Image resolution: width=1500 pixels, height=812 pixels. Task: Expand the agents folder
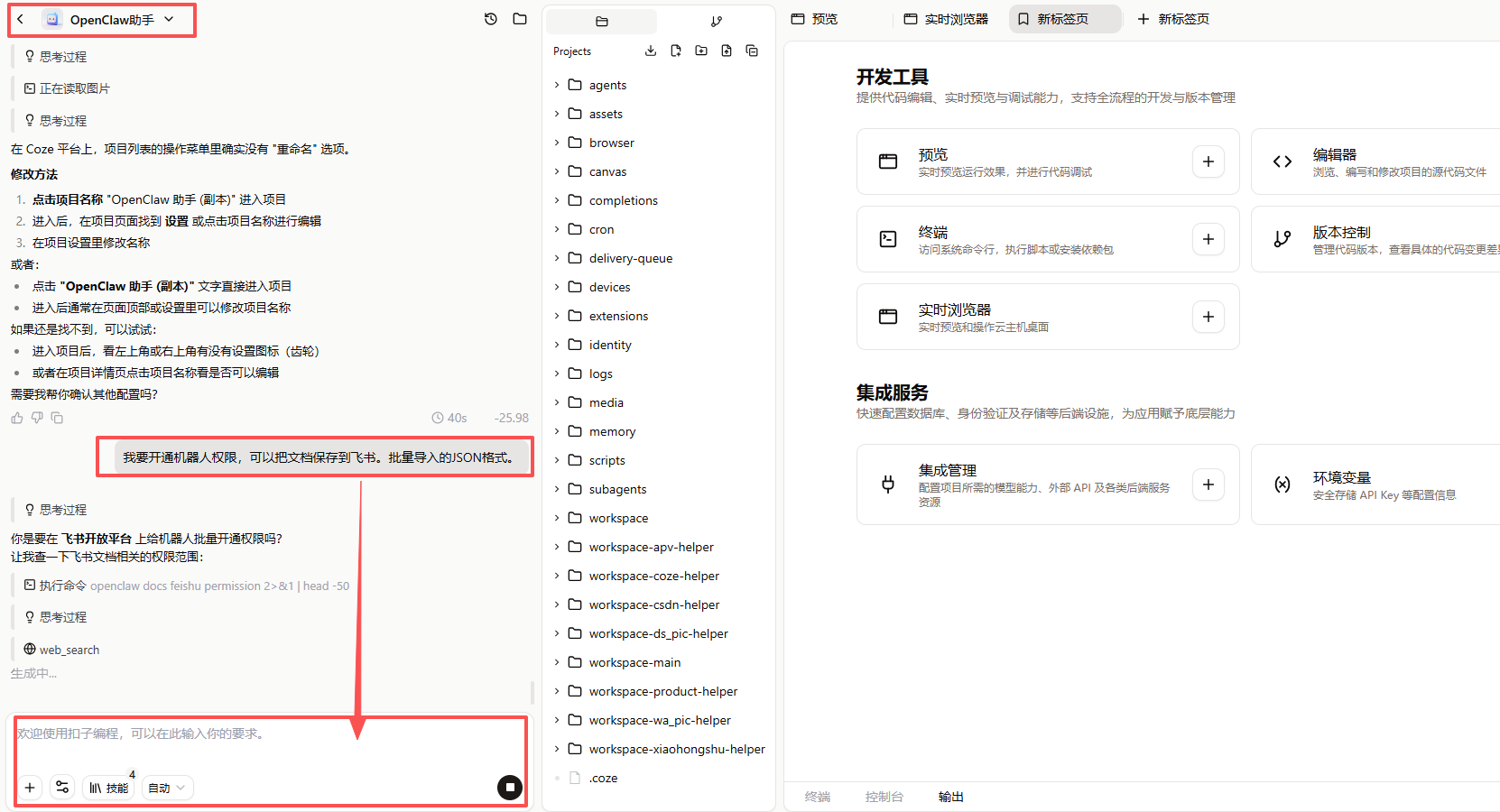tap(559, 84)
